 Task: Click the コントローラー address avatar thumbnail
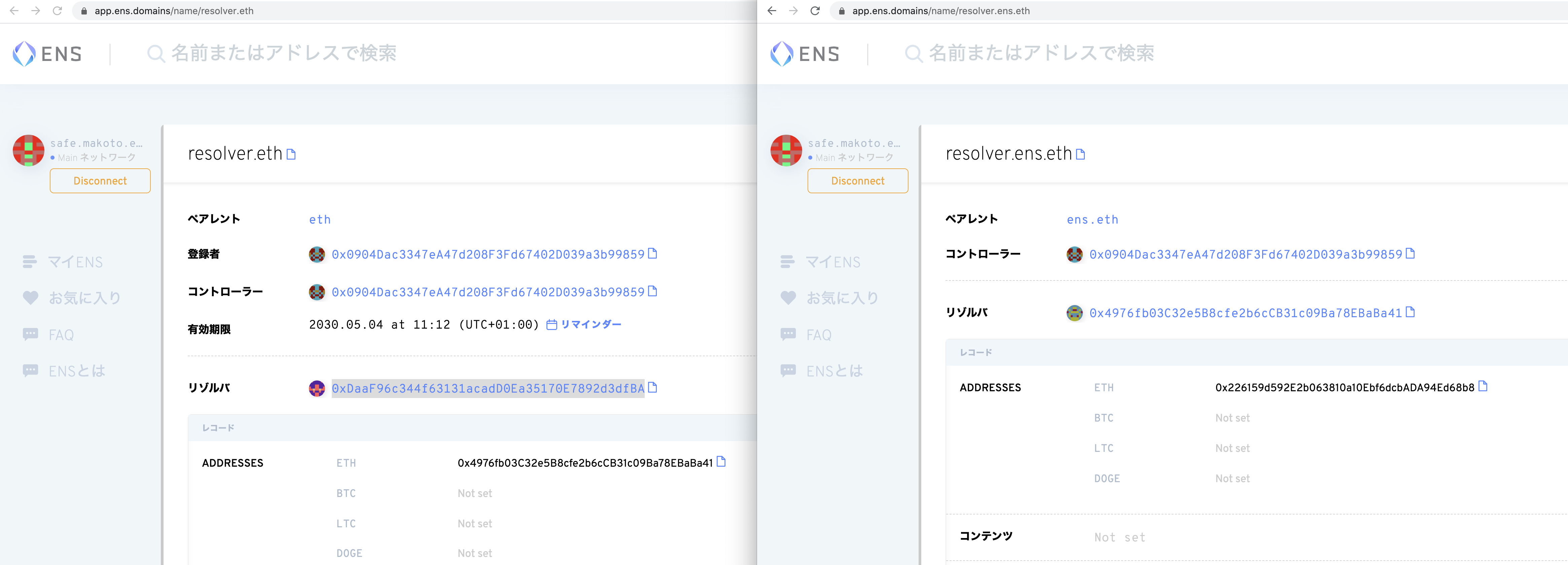317,292
